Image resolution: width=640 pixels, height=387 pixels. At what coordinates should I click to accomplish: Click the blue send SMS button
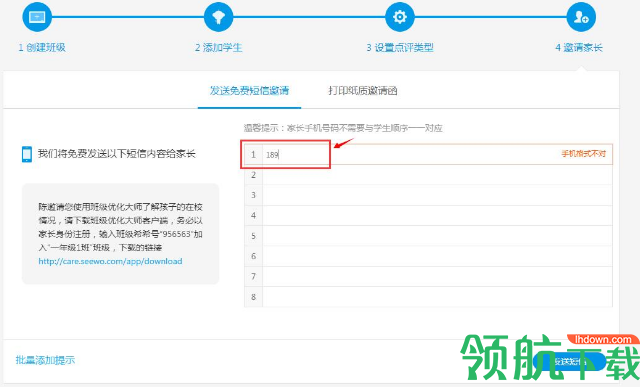point(570,362)
